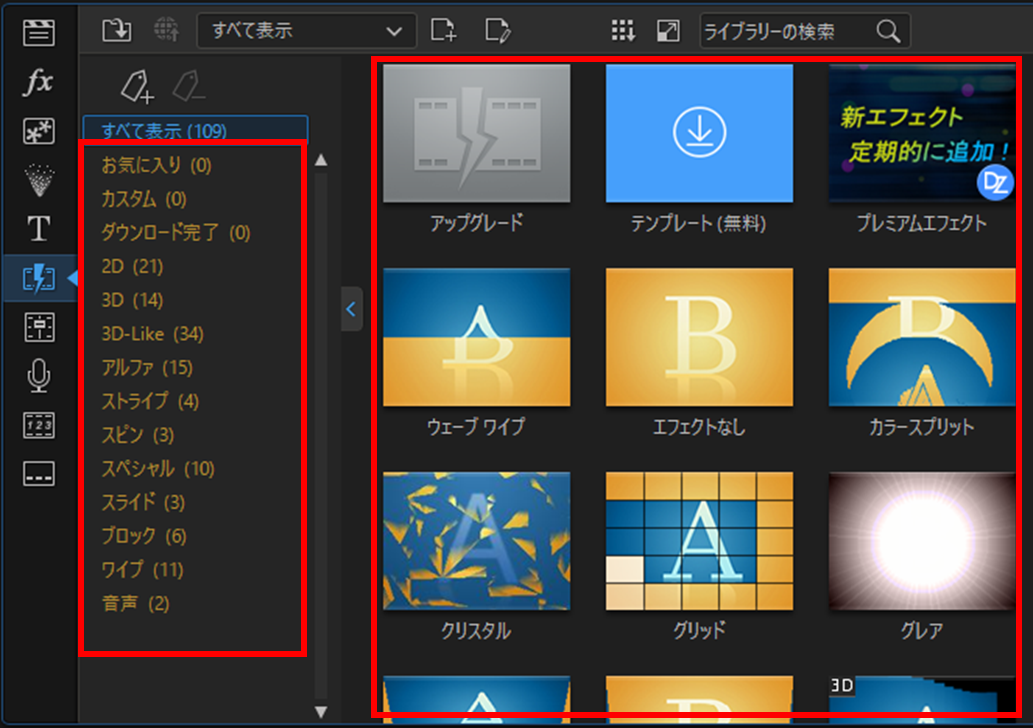Select the ブロック (6) category
This screenshot has height=728, width=1033.
(144, 536)
